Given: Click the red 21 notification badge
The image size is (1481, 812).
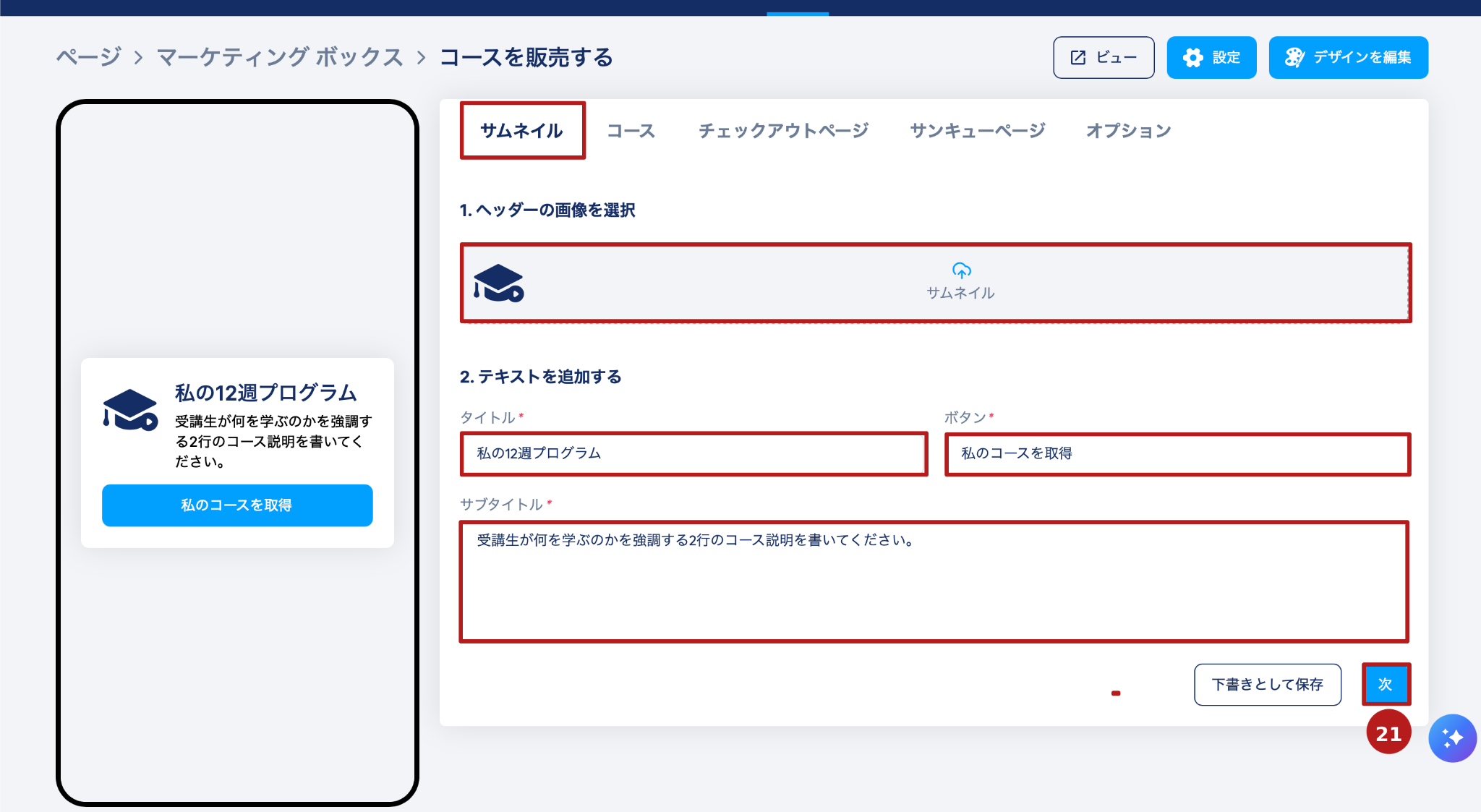Looking at the screenshot, I should (1388, 733).
